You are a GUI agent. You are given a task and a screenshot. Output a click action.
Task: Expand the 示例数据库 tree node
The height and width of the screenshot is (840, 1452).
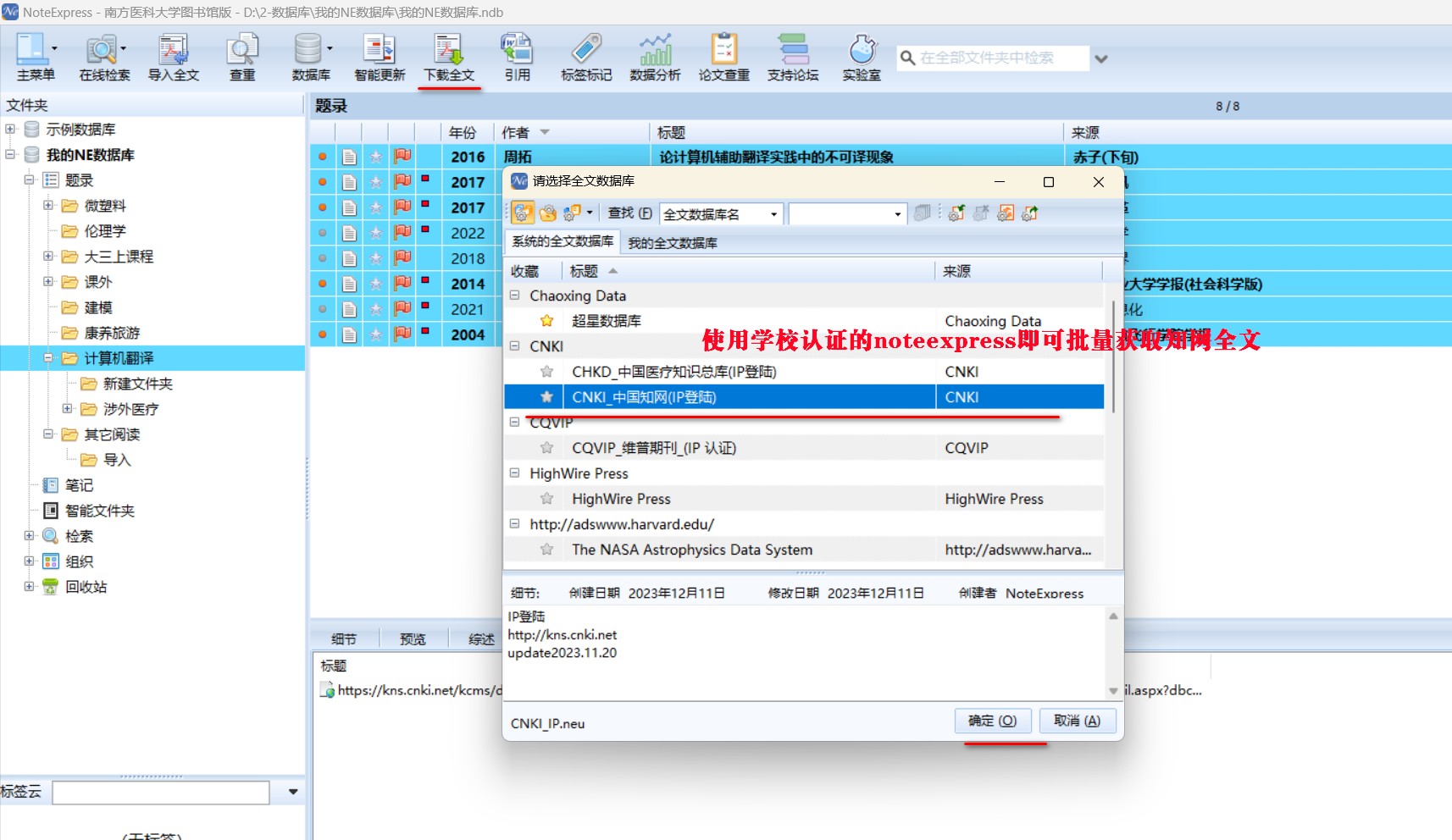(x=10, y=130)
